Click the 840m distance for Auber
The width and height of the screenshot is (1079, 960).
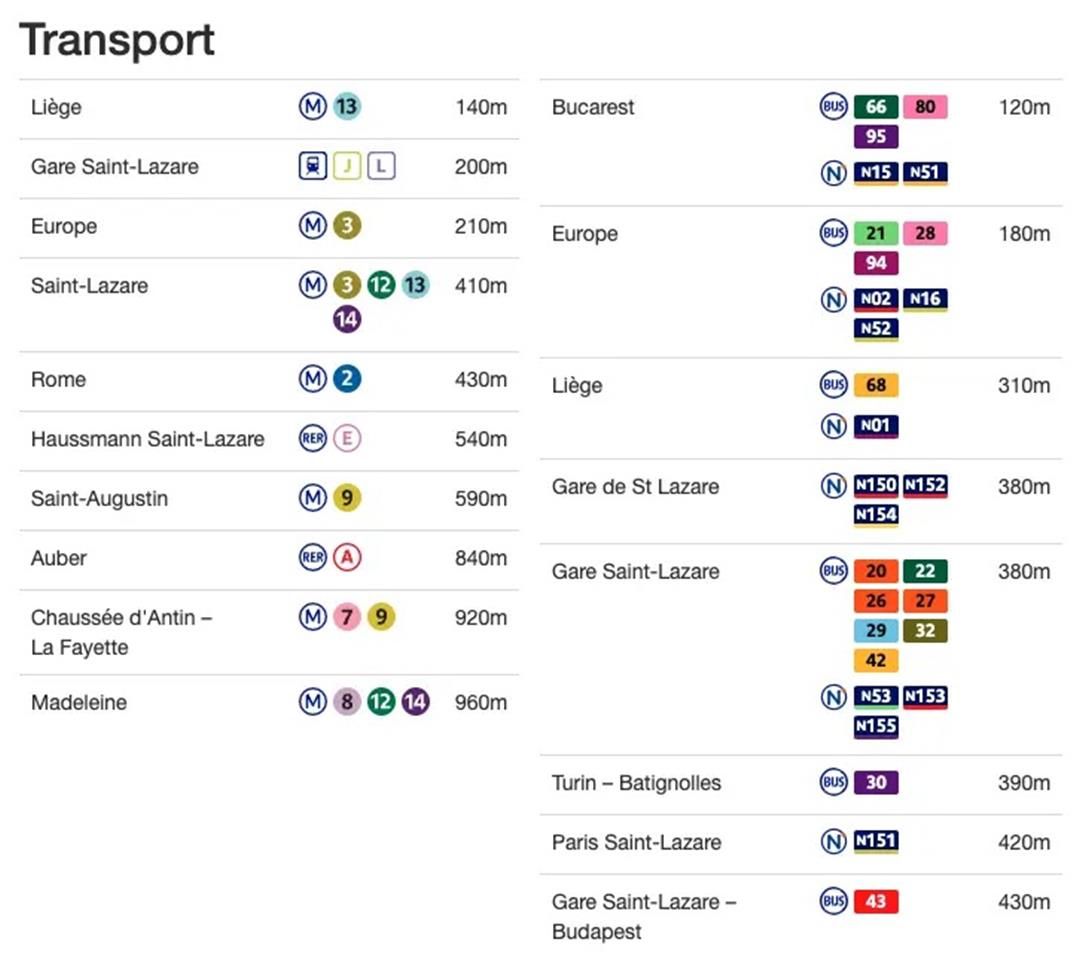[x=481, y=558]
